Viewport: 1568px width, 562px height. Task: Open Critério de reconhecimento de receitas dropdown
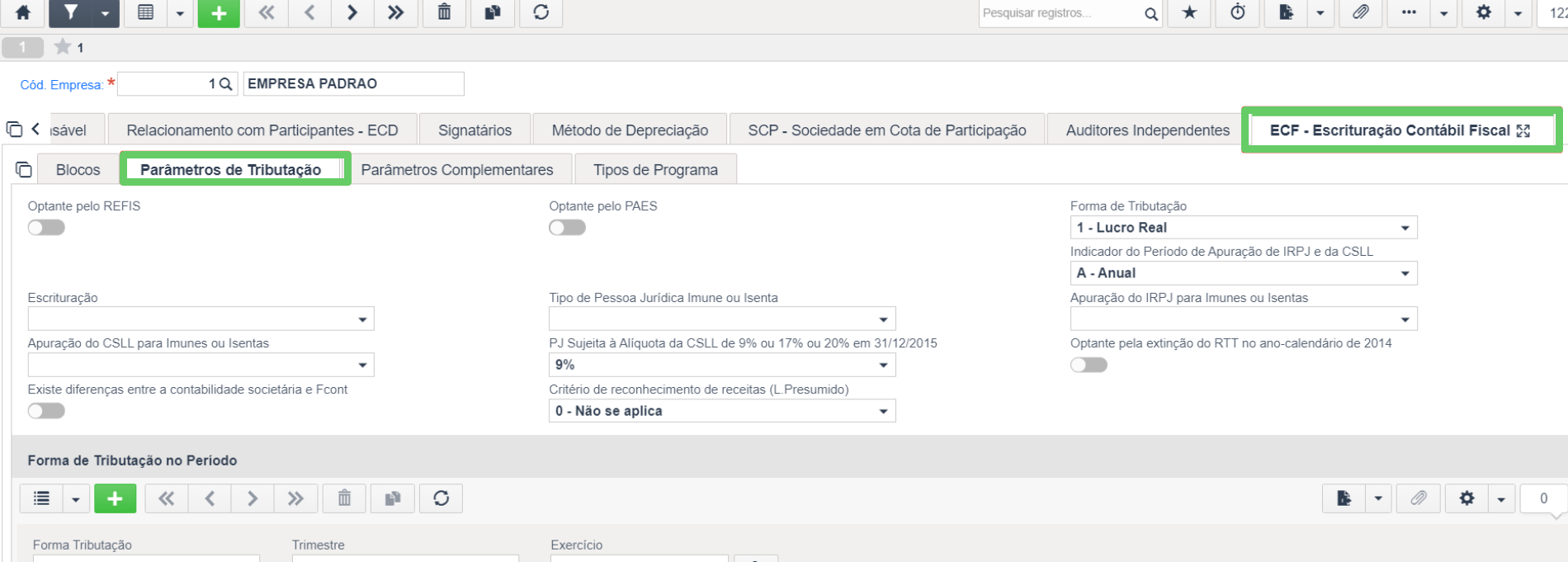coord(722,411)
